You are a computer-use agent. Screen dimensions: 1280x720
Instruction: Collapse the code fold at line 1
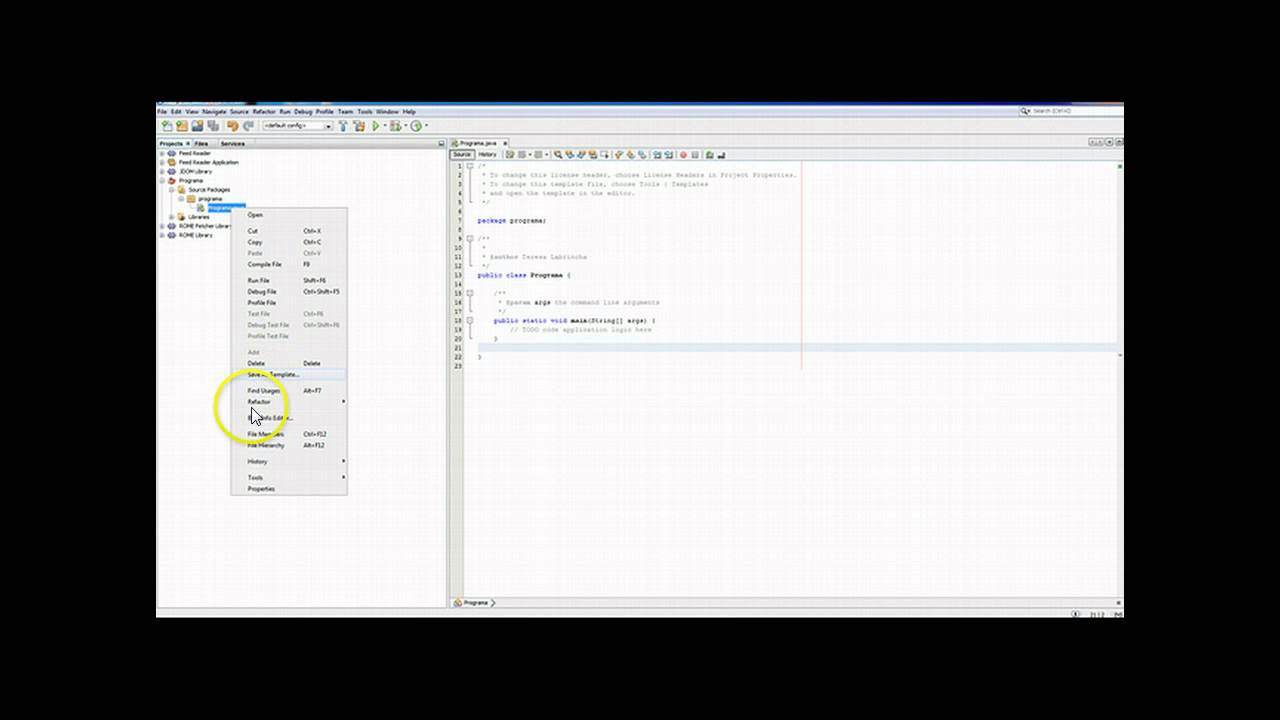[470, 166]
